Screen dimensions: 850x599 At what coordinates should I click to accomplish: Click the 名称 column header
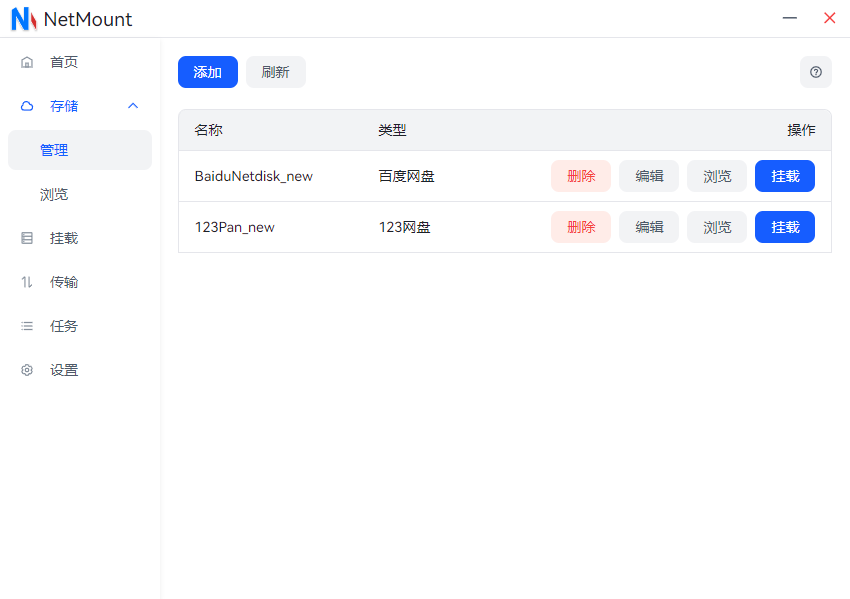click(208, 130)
